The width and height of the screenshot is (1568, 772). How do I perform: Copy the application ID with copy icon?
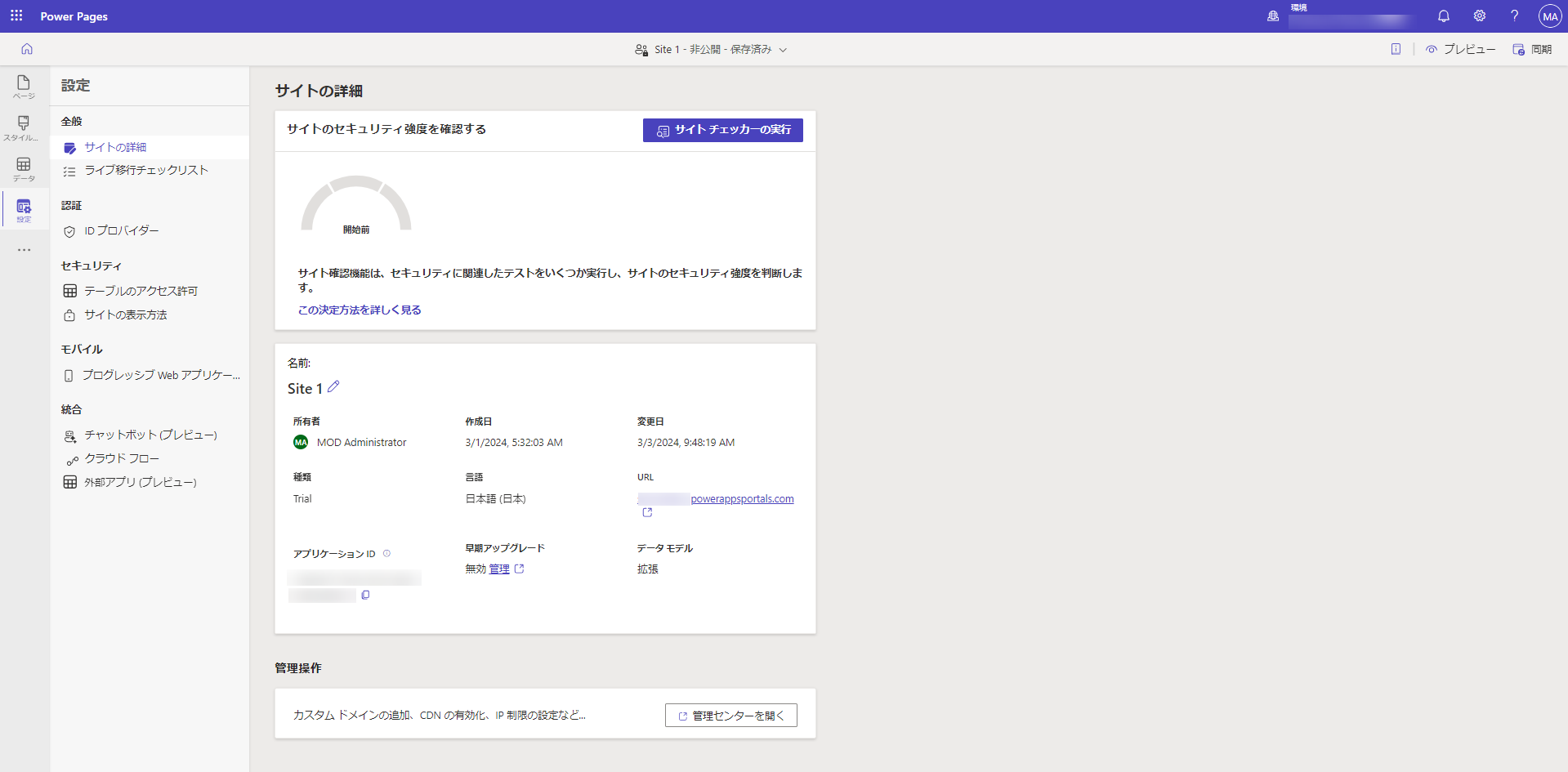pyautogui.click(x=365, y=595)
